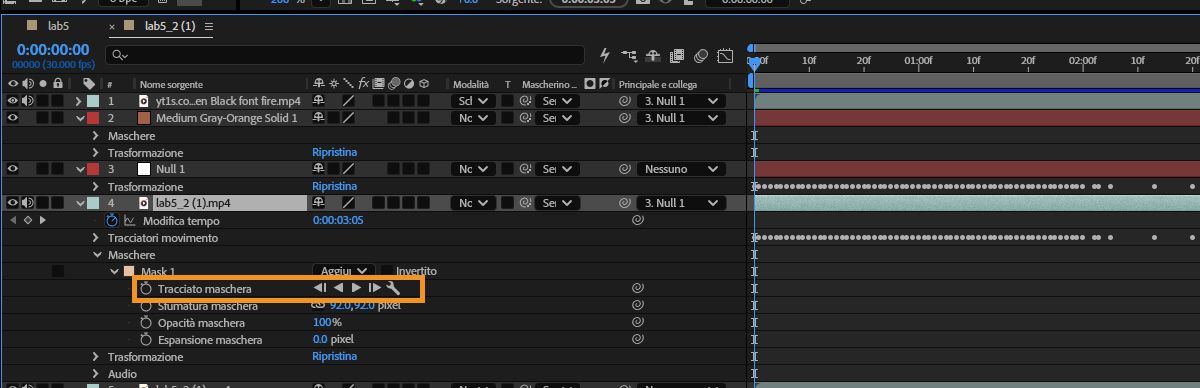The width and height of the screenshot is (1200, 388).
Task: Hide the Medium Gray-Orange Solid 1 layer
Action: (13, 118)
